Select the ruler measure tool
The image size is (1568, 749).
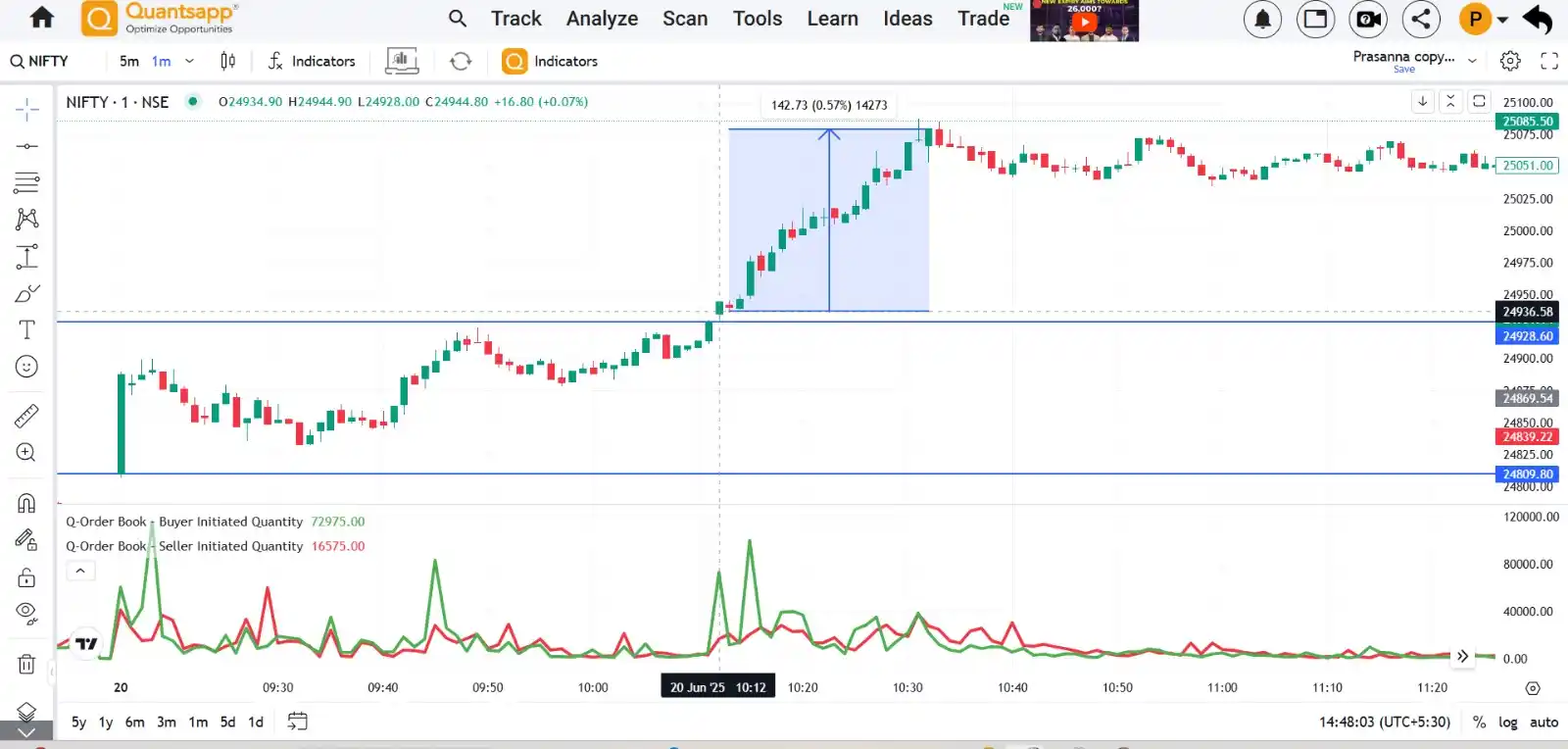[x=27, y=417]
